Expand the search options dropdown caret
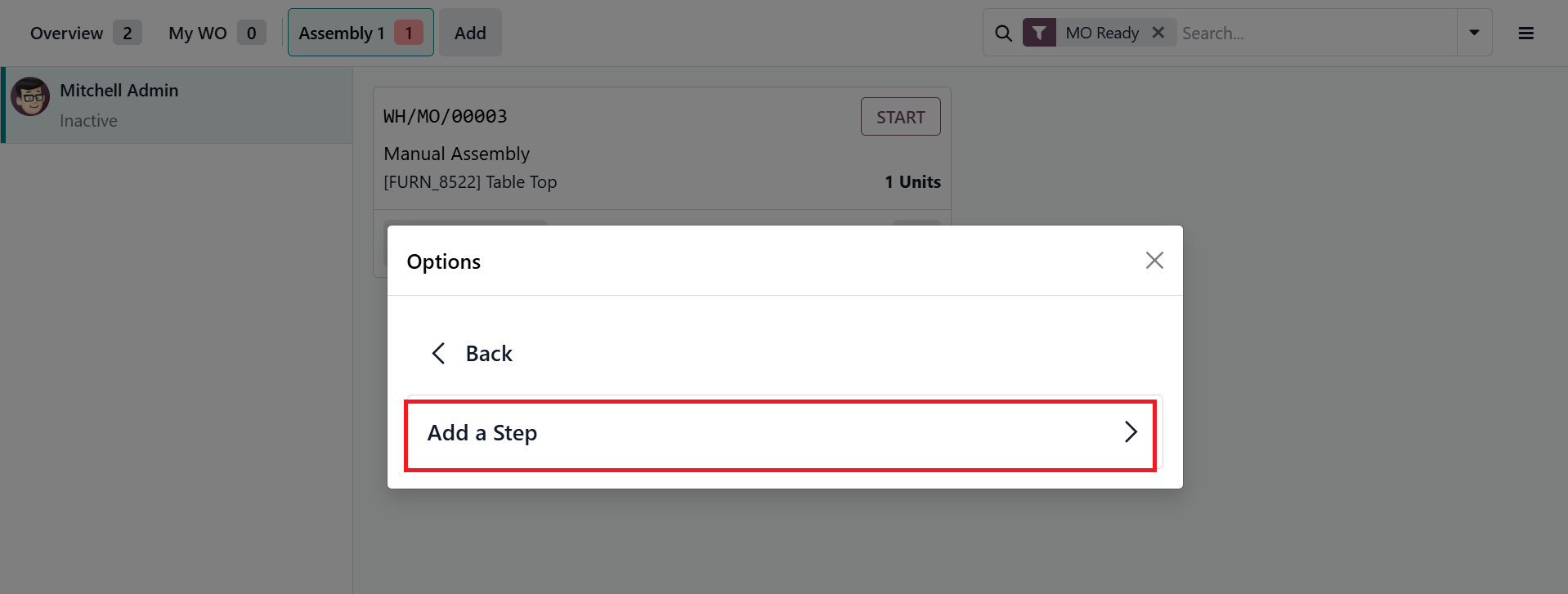1568x594 pixels. pyautogui.click(x=1474, y=33)
